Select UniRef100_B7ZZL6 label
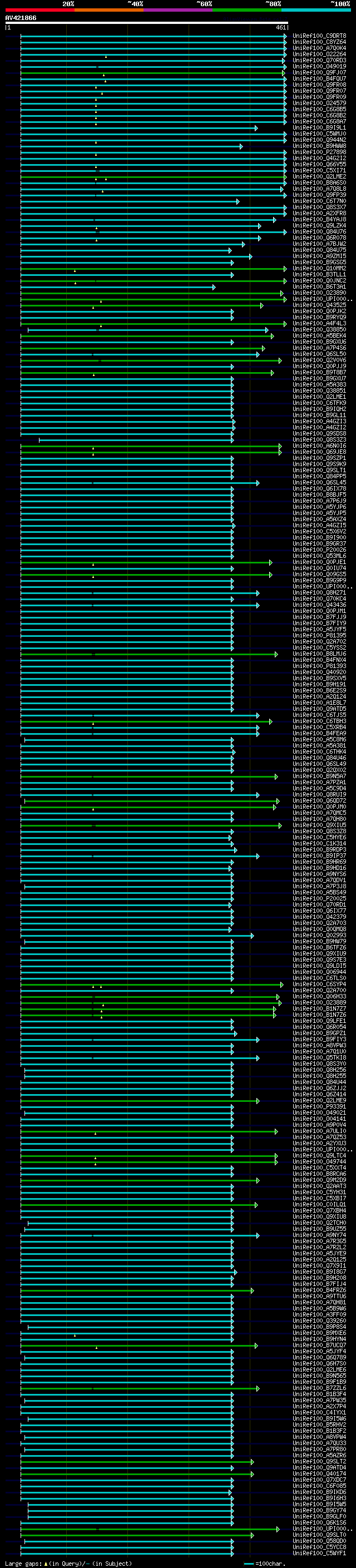 [x=319, y=1388]
